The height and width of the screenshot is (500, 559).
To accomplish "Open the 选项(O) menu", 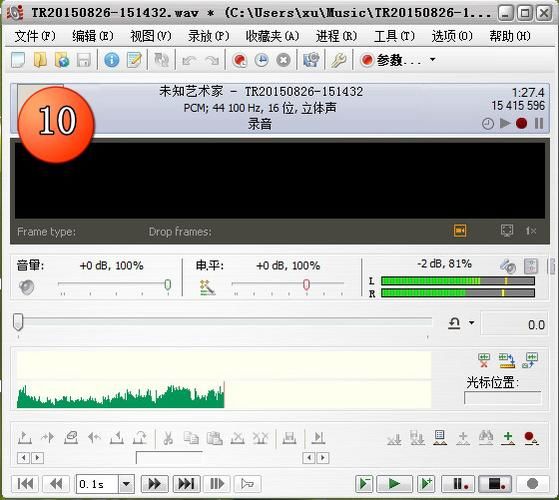I will point(452,36).
